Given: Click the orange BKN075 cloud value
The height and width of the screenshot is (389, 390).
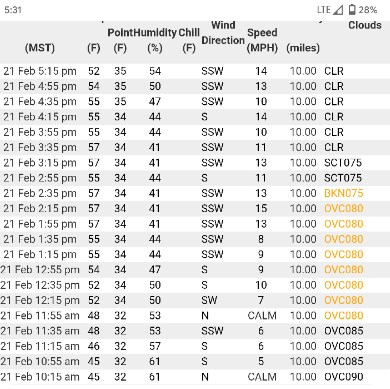Looking at the screenshot, I should pyautogui.click(x=344, y=193).
